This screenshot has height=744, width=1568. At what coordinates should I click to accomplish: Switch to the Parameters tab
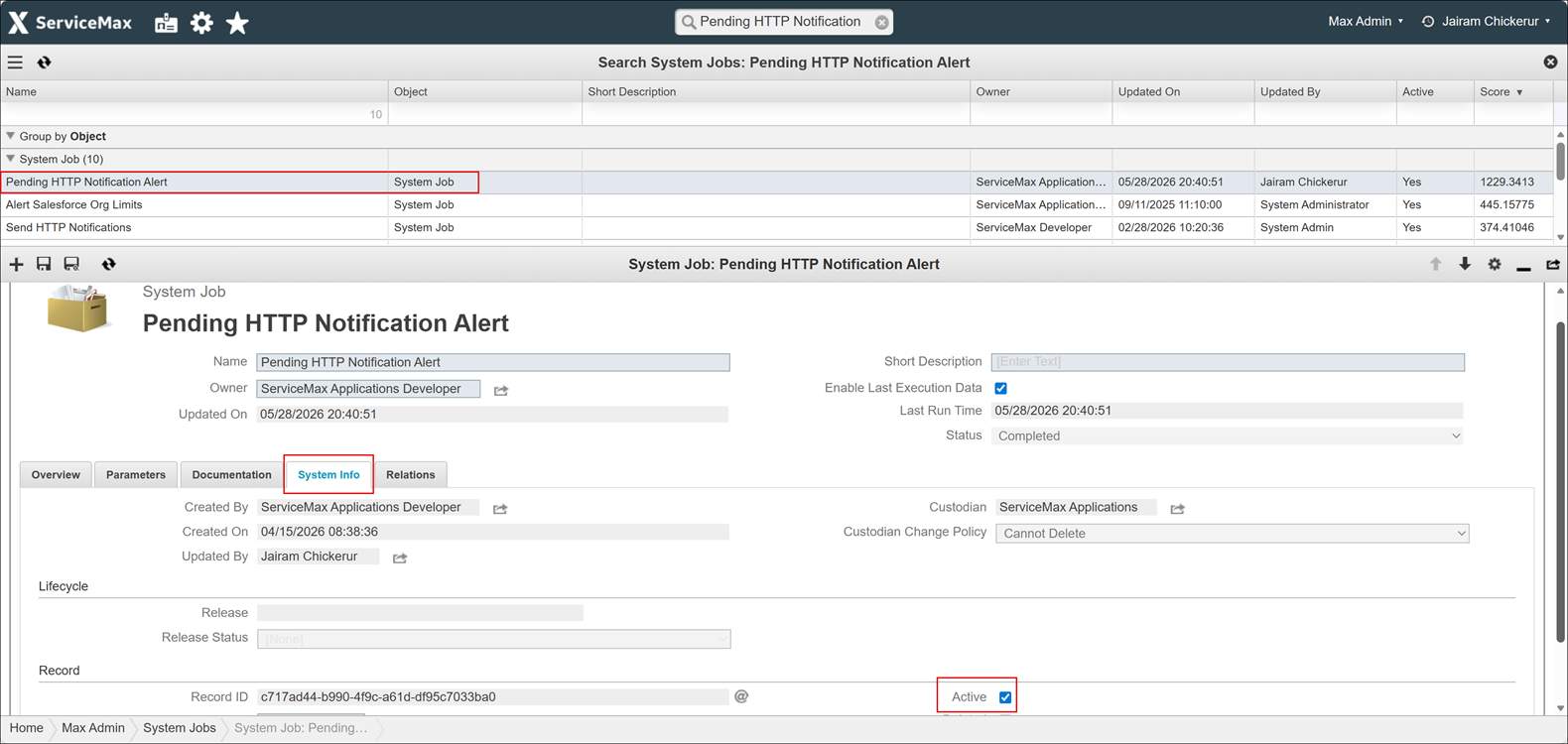pos(136,475)
